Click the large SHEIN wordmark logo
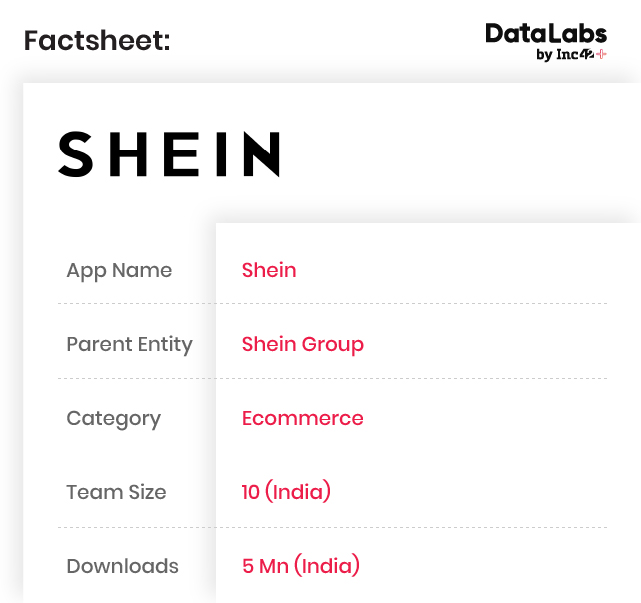Viewport: 641px width, 603px height. coord(169,155)
